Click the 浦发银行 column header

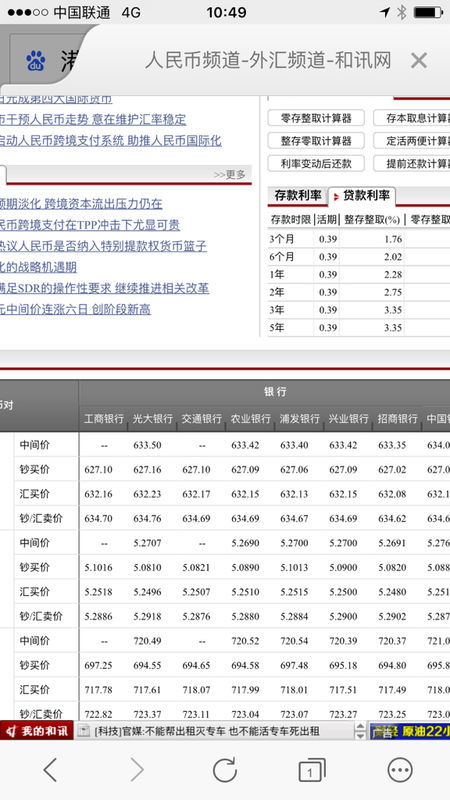click(299, 418)
